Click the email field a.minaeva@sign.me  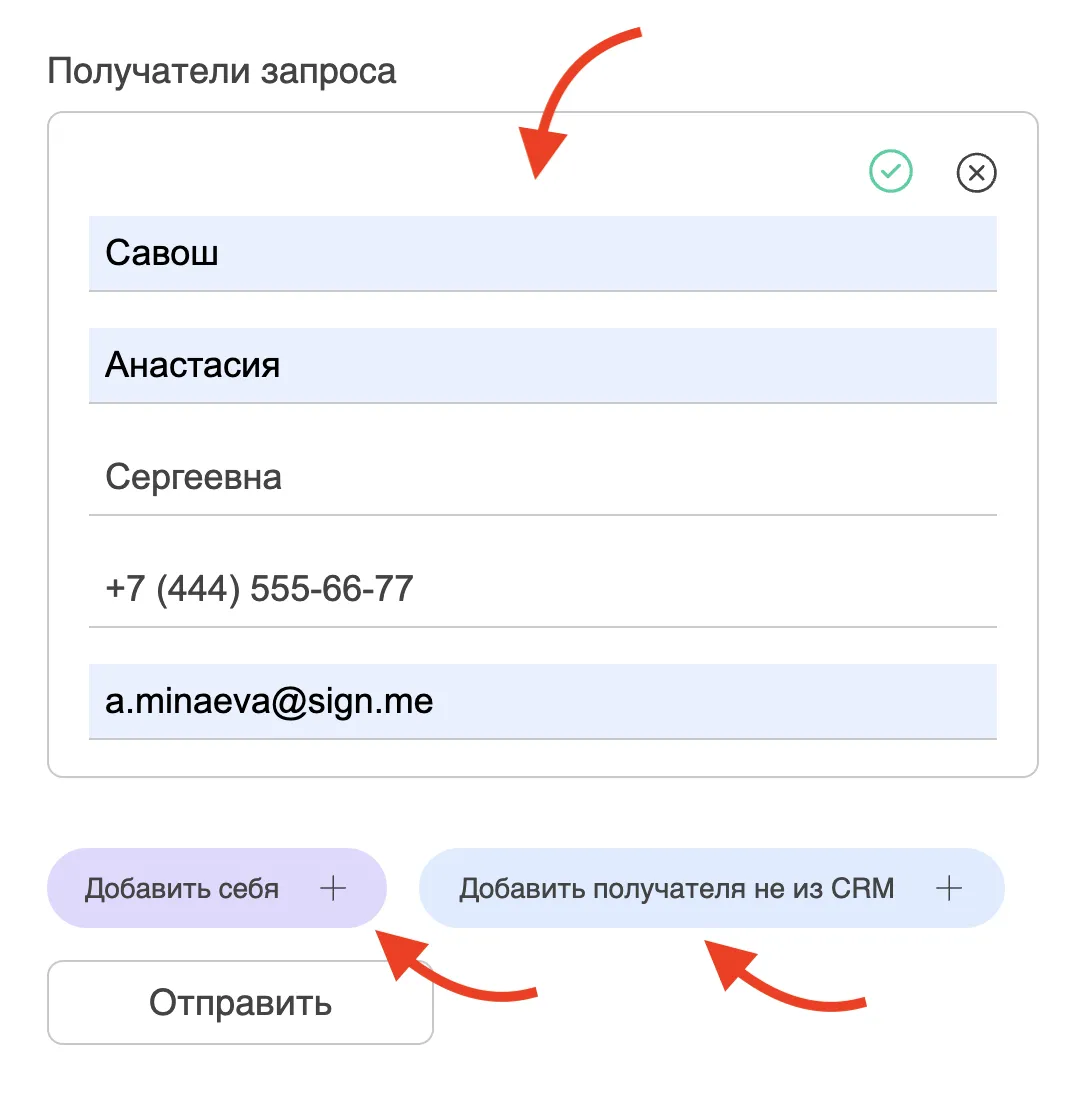click(x=543, y=702)
